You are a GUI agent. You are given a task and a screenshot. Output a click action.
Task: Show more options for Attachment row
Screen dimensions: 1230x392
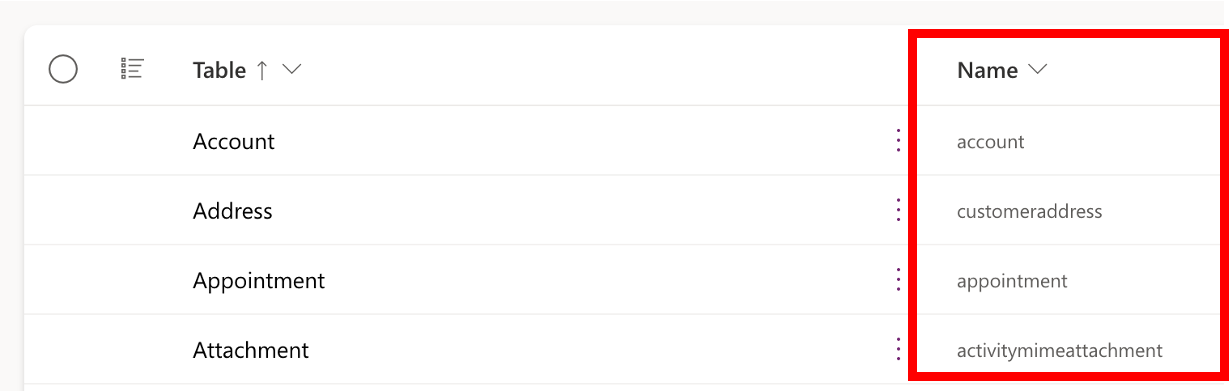898,350
